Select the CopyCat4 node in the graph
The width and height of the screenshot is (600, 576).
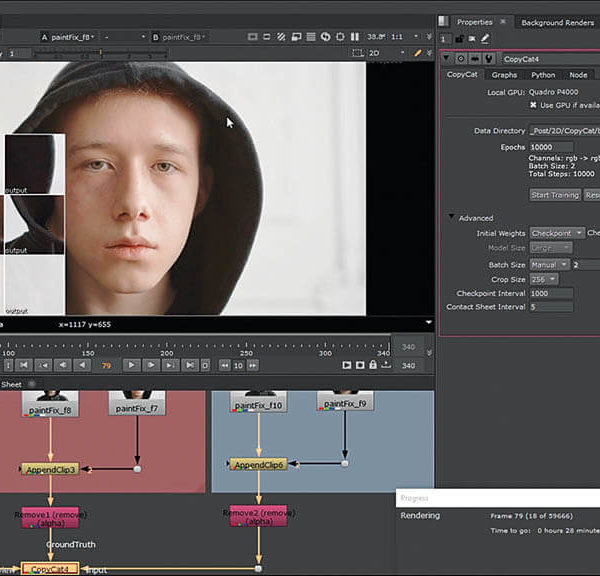coord(50,568)
